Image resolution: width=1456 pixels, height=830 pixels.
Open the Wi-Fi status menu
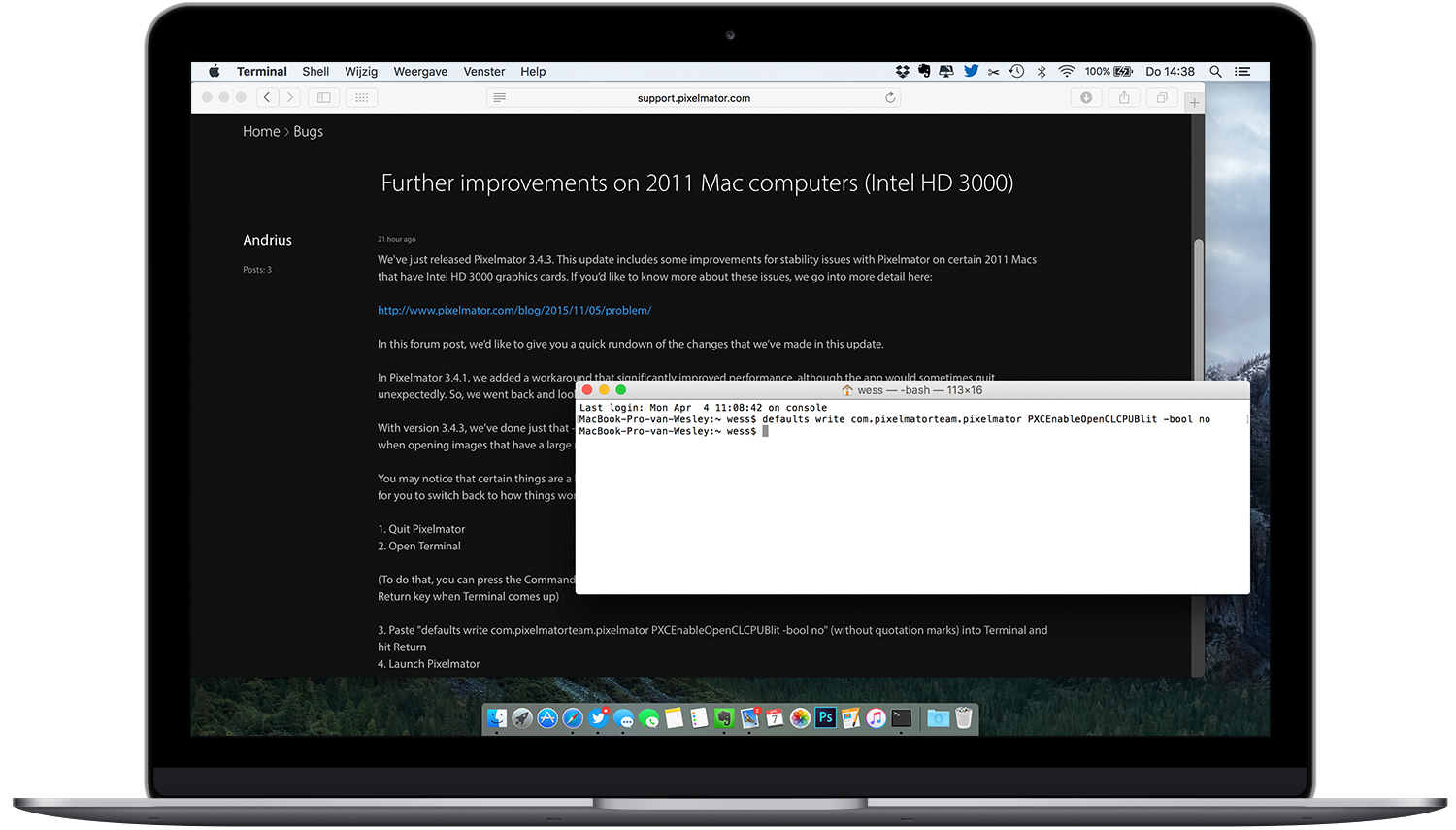[1067, 72]
